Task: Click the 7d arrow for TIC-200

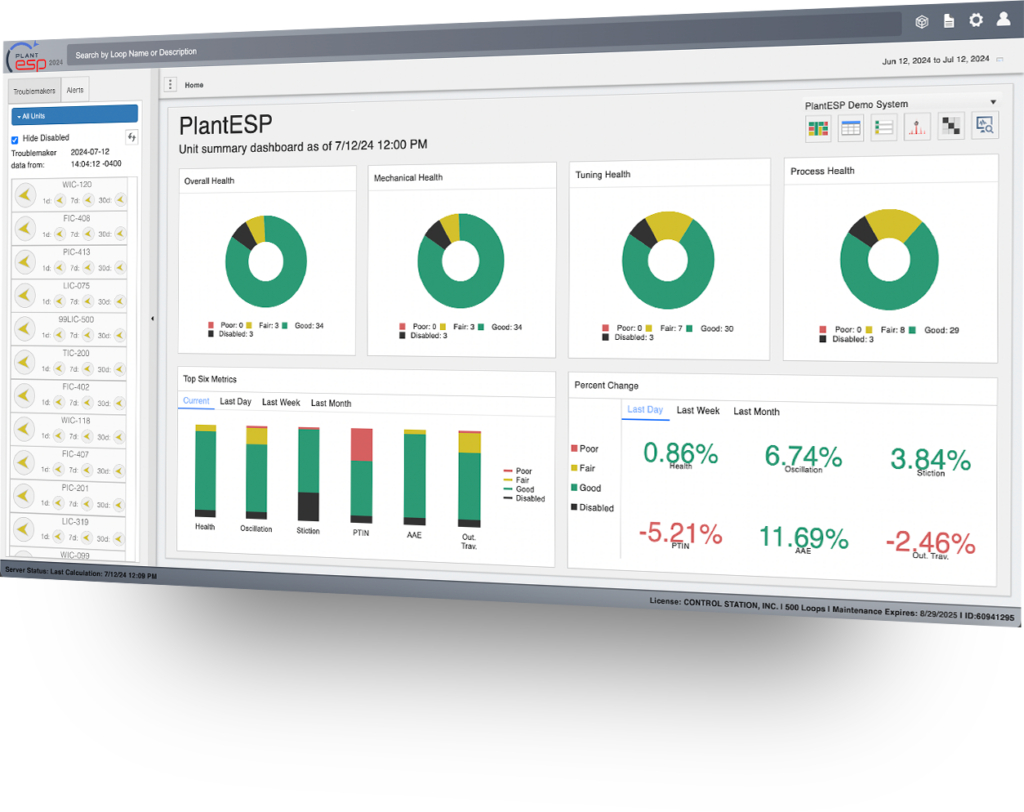Action: (88, 368)
